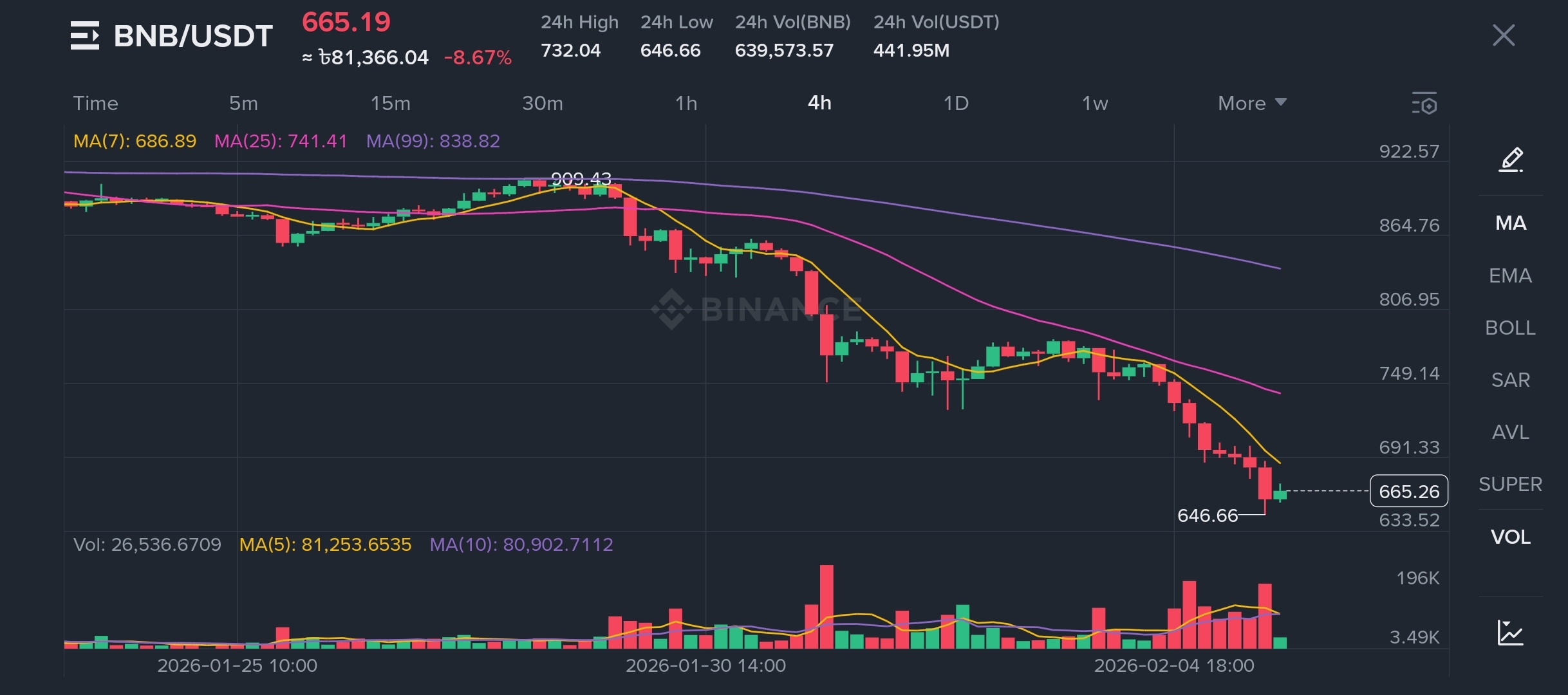Open the trading pair list menu icon
The height and width of the screenshot is (695, 1568).
tap(84, 35)
